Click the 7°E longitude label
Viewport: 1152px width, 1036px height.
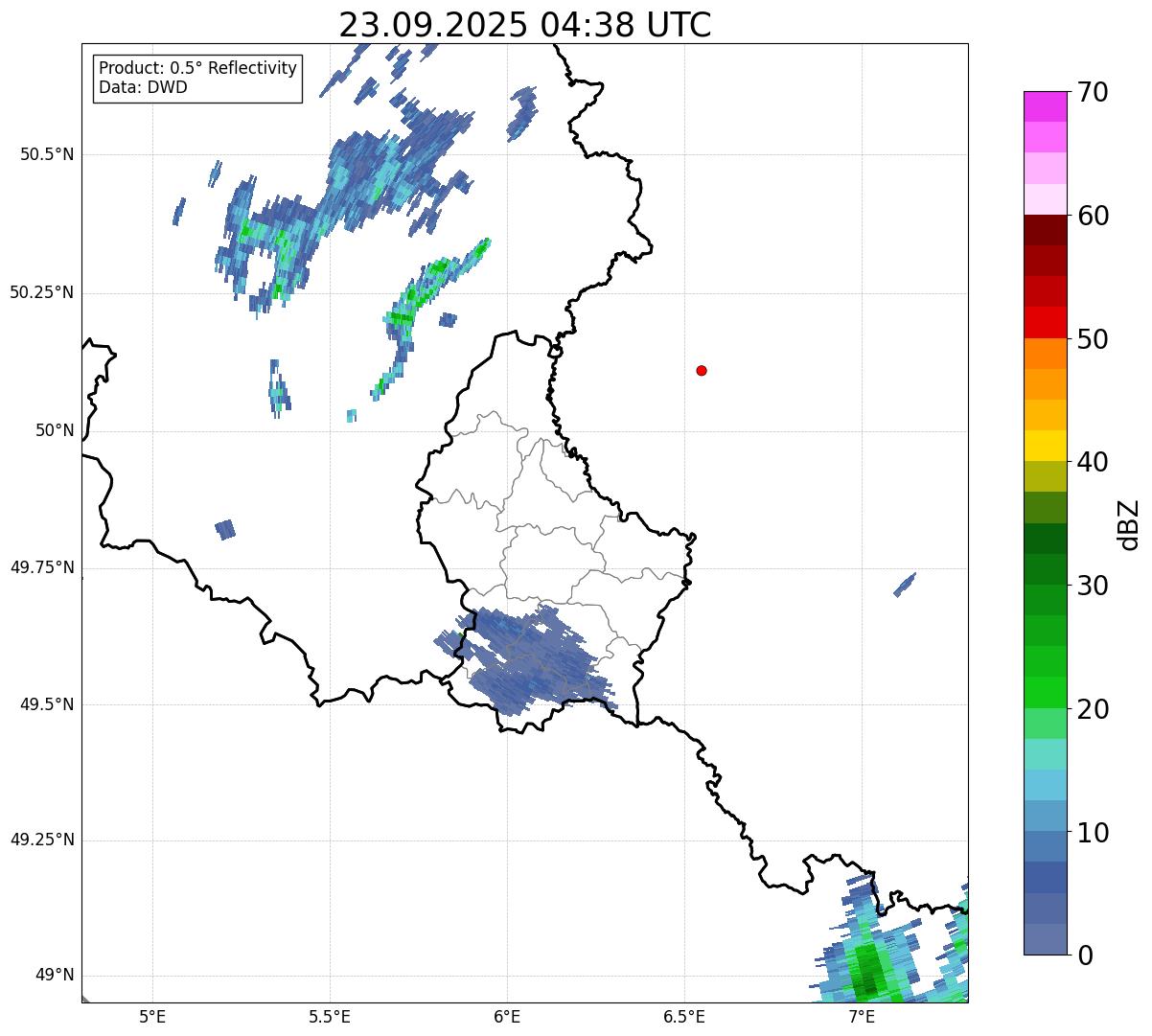tap(862, 1016)
